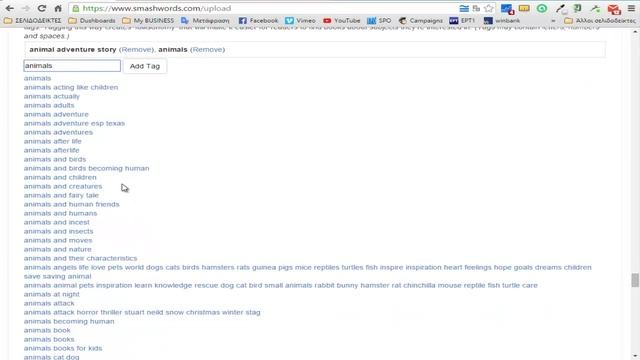Select the 'animals and birds' suggestion
Viewport: 640px width, 360px height.
pos(55,159)
